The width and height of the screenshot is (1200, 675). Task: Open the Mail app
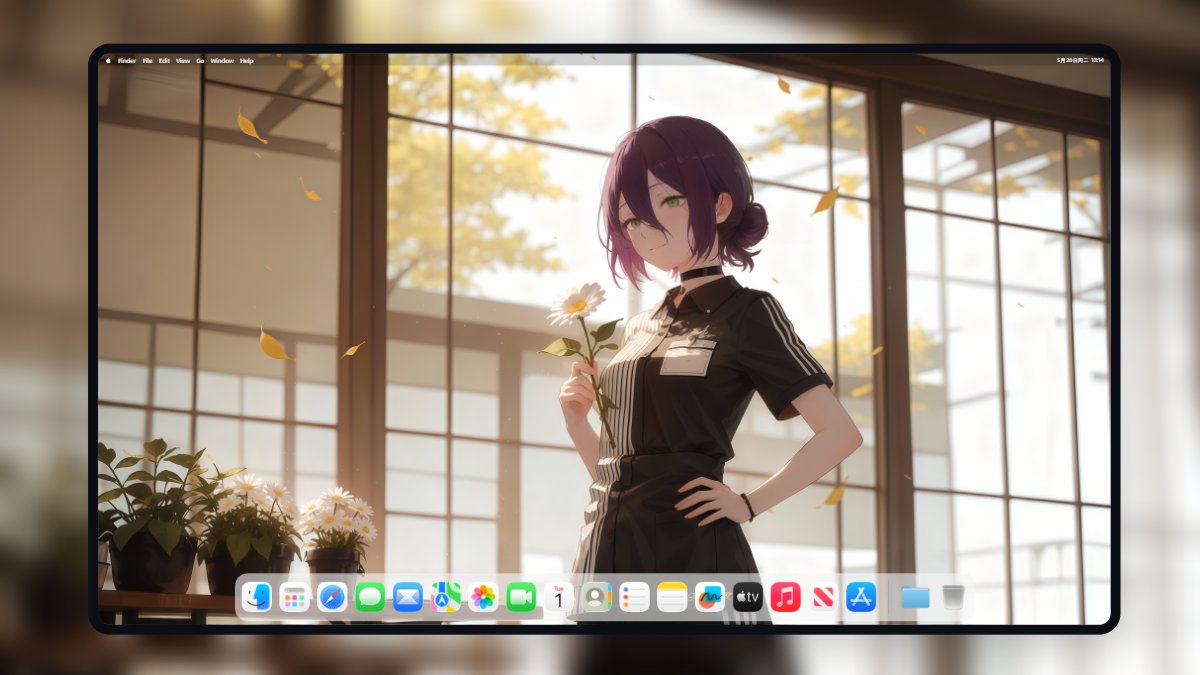[406, 597]
